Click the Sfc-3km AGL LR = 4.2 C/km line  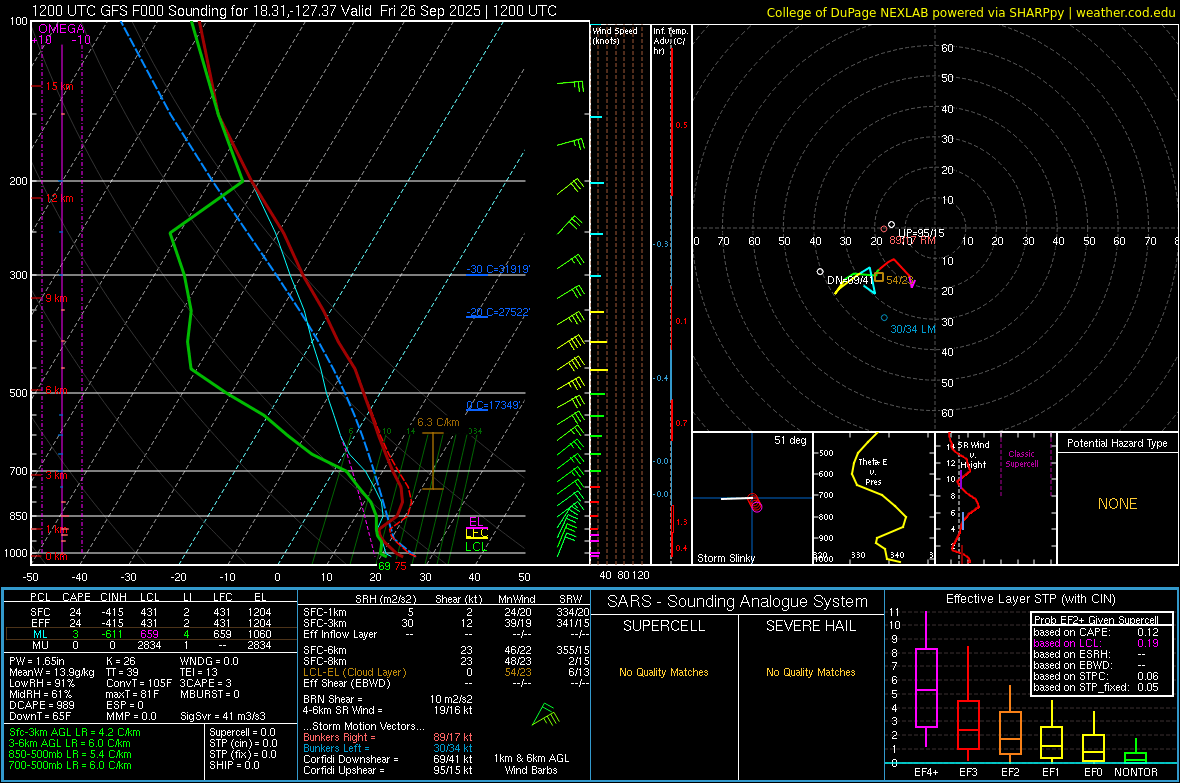[75, 732]
